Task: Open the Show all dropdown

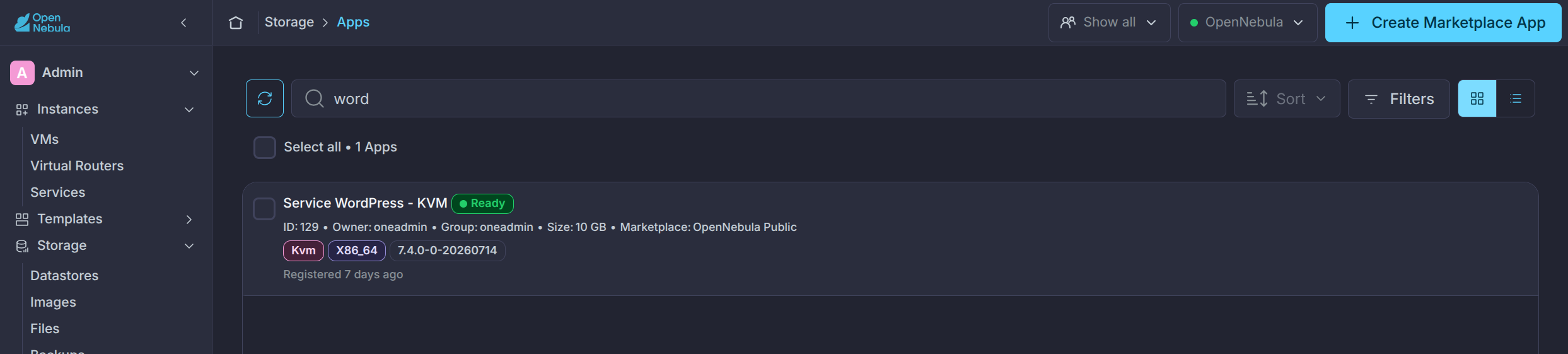Action: (1109, 23)
